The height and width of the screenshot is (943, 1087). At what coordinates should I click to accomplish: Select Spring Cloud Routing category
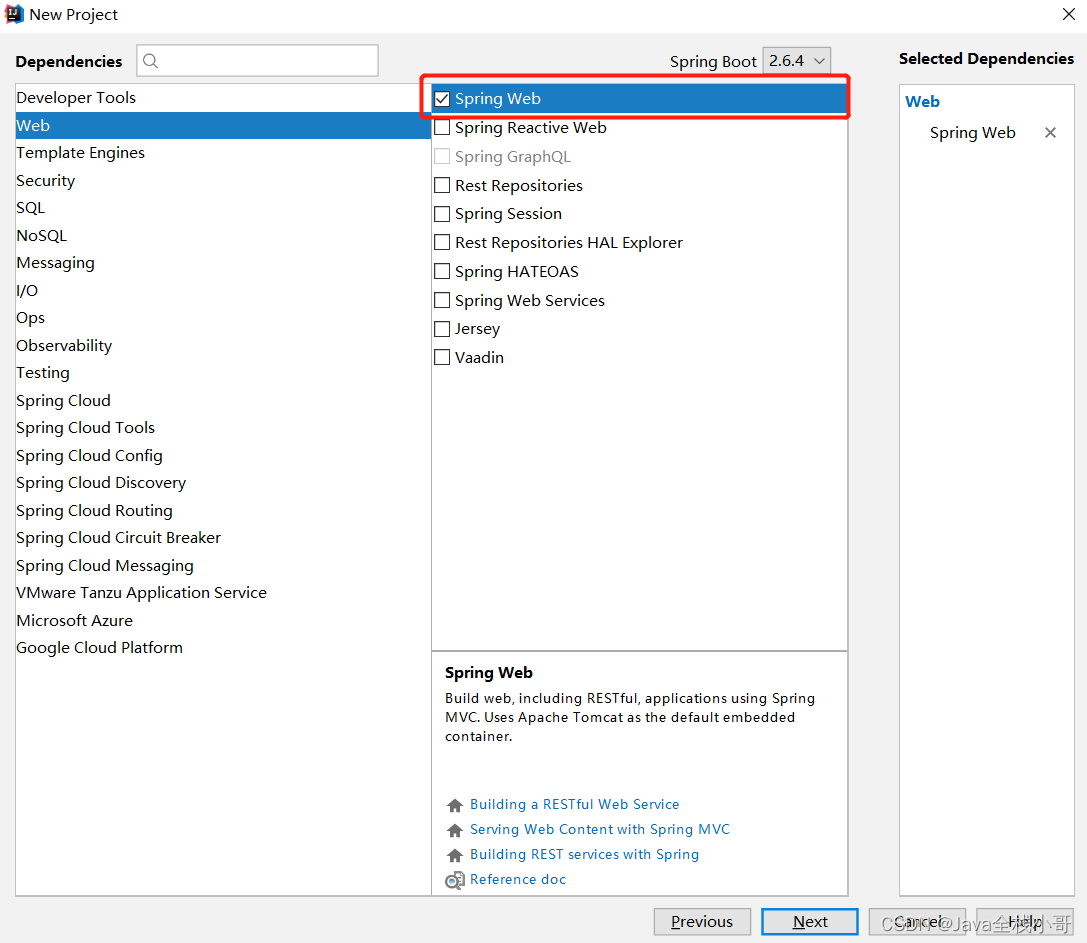pyautogui.click(x=223, y=510)
